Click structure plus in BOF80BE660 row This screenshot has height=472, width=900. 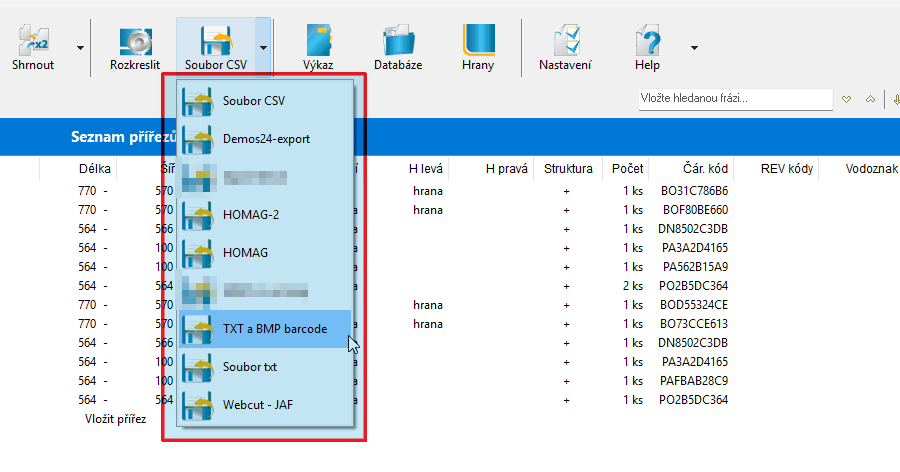(x=567, y=211)
